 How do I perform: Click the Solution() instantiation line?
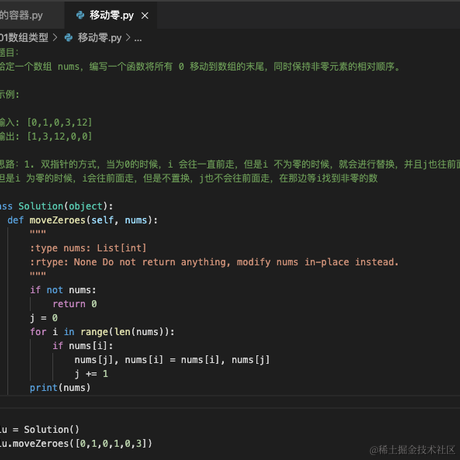pyautogui.click(x=40, y=429)
